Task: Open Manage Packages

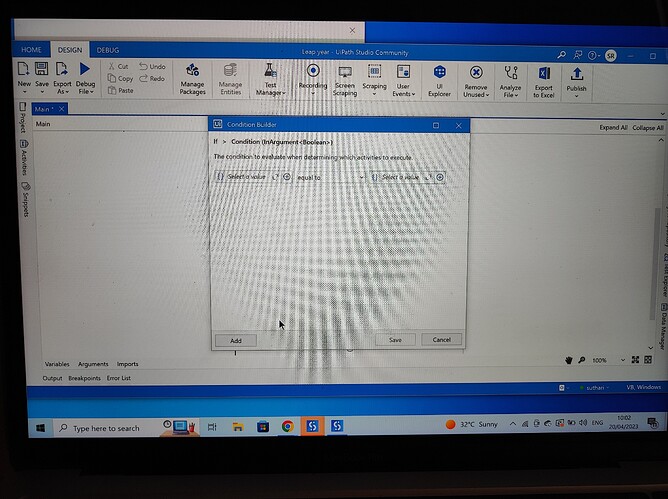Action: click(x=192, y=79)
